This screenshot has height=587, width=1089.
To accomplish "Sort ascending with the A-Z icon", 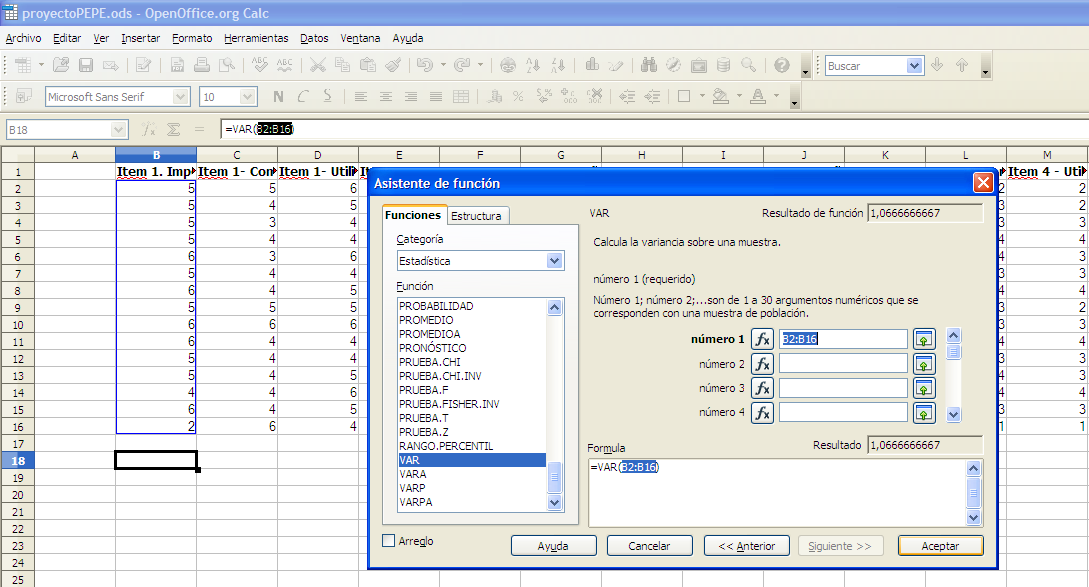I will (x=533, y=65).
